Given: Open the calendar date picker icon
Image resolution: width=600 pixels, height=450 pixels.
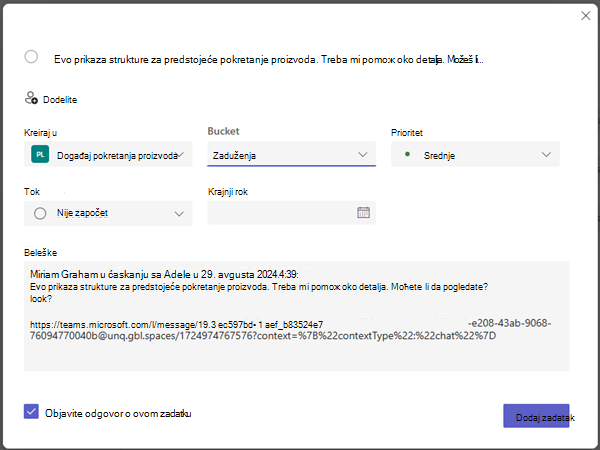Looking at the screenshot, I should point(363,212).
